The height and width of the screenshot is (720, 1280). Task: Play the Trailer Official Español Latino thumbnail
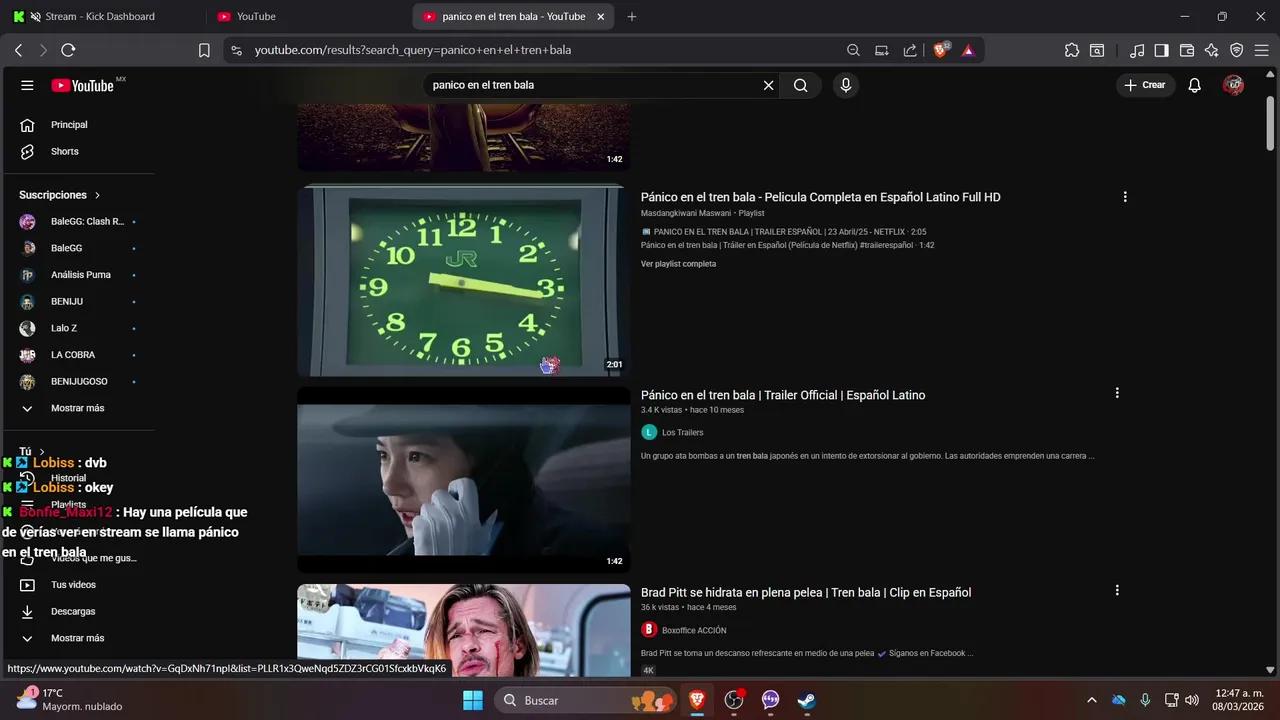[x=463, y=479]
